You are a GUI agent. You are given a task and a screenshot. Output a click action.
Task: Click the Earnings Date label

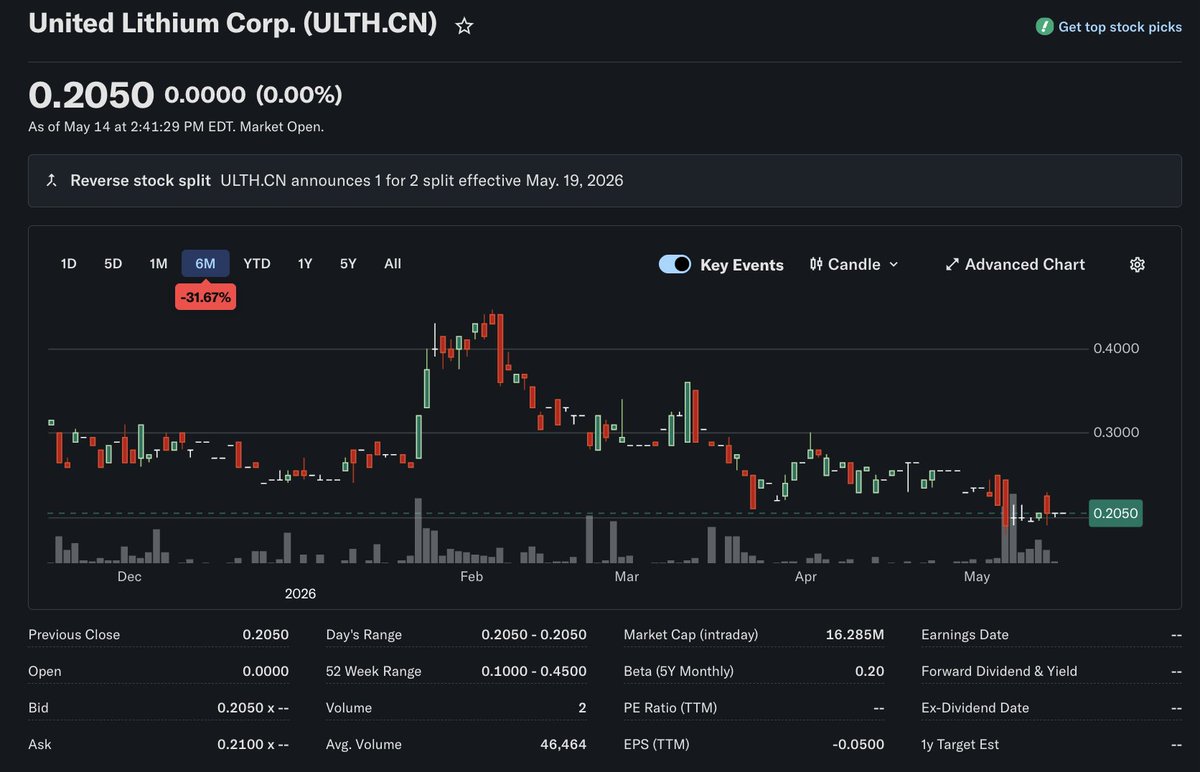click(965, 635)
